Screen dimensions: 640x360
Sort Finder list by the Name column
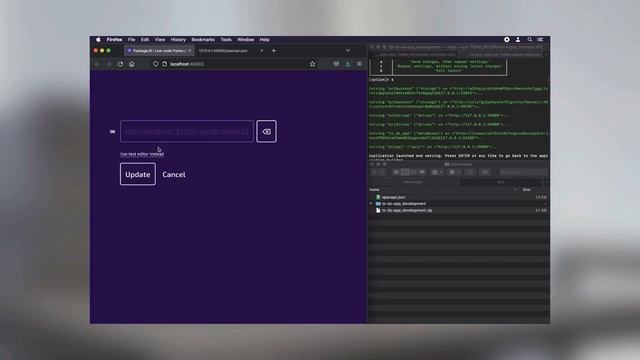click(x=374, y=190)
